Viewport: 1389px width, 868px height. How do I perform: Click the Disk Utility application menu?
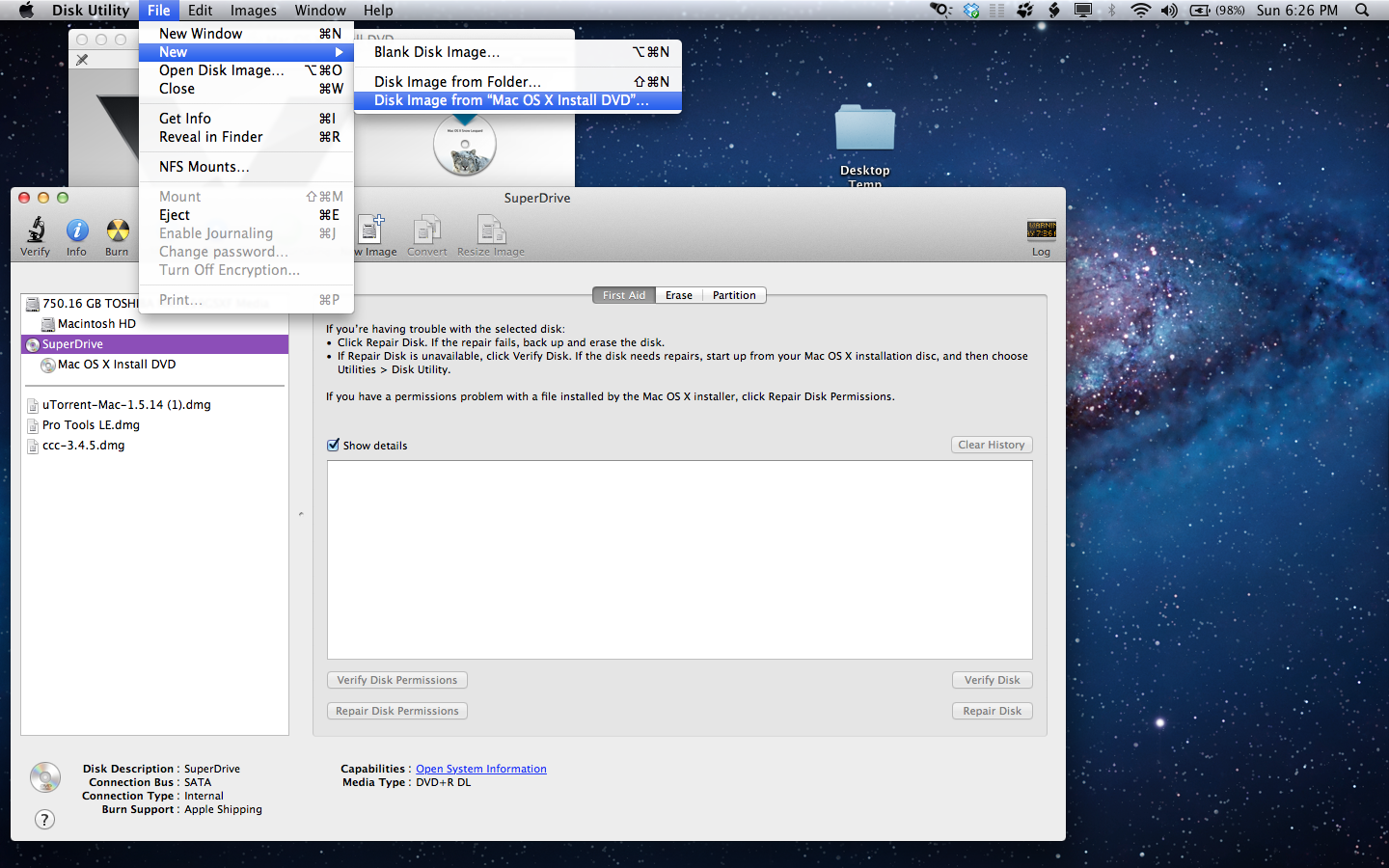coord(91,10)
